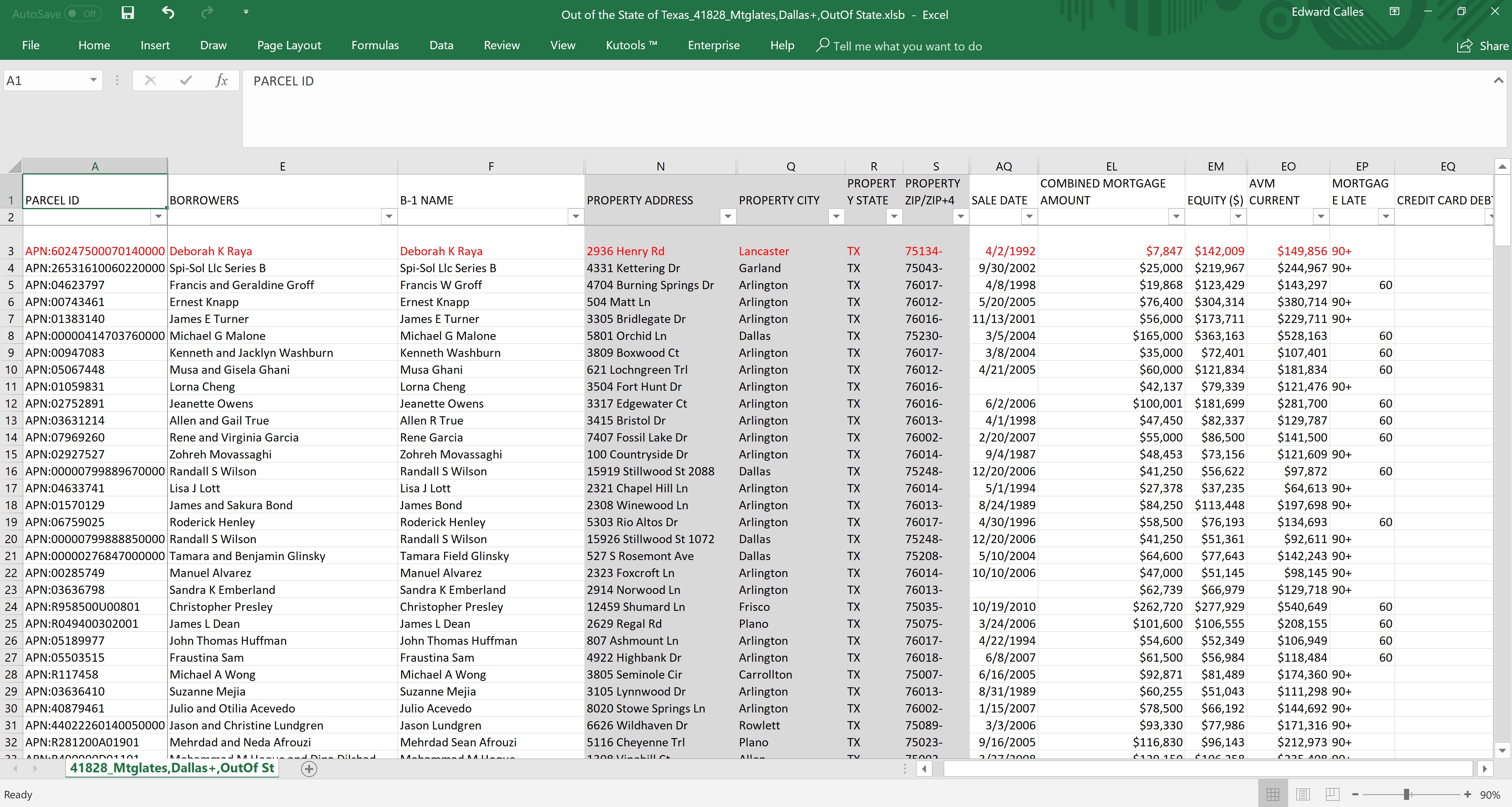This screenshot has width=1512, height=807.
Task: Open the Page Layout ribbon tab
Action: click(x=289, y=45)
